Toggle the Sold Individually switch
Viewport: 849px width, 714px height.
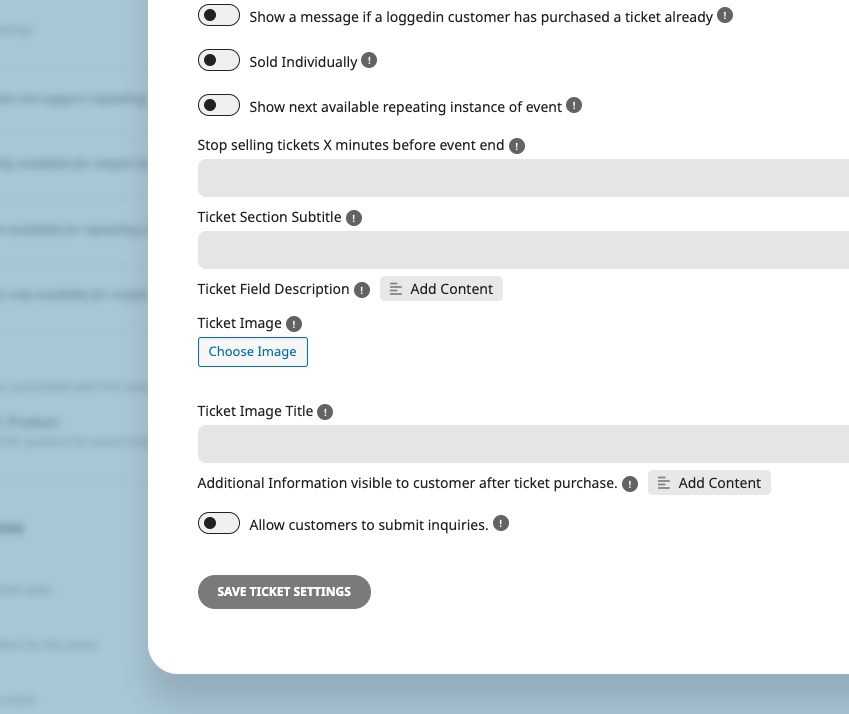click(x=219, y=60)
